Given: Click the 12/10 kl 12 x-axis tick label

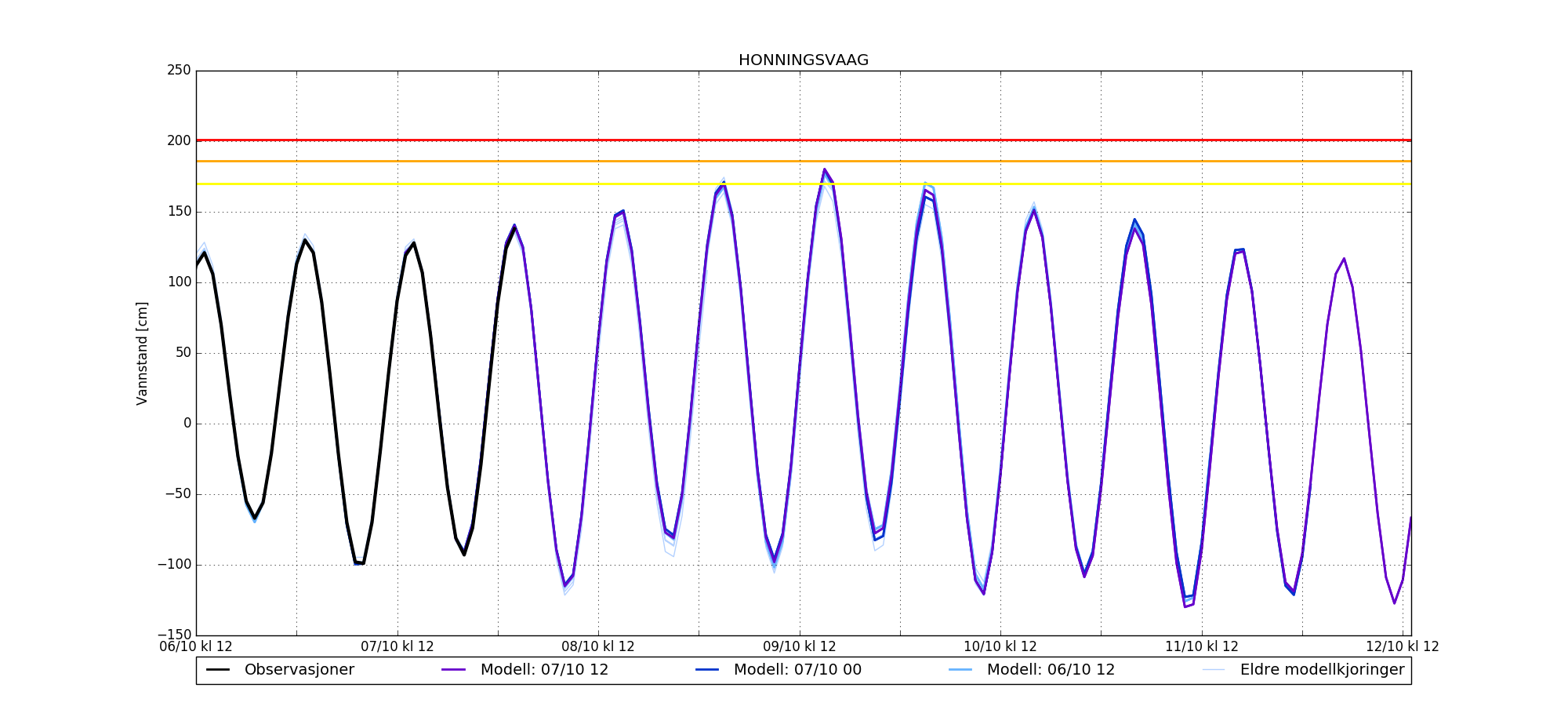Looking at the screenshot, I should [1403, 646].
